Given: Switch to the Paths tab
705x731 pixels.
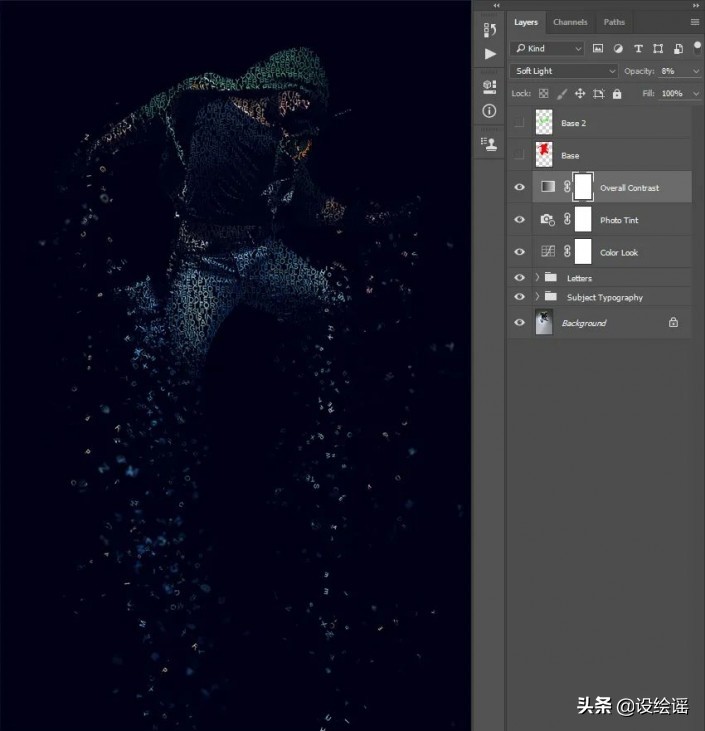Looking at the screenshot, I should [614, 22].
